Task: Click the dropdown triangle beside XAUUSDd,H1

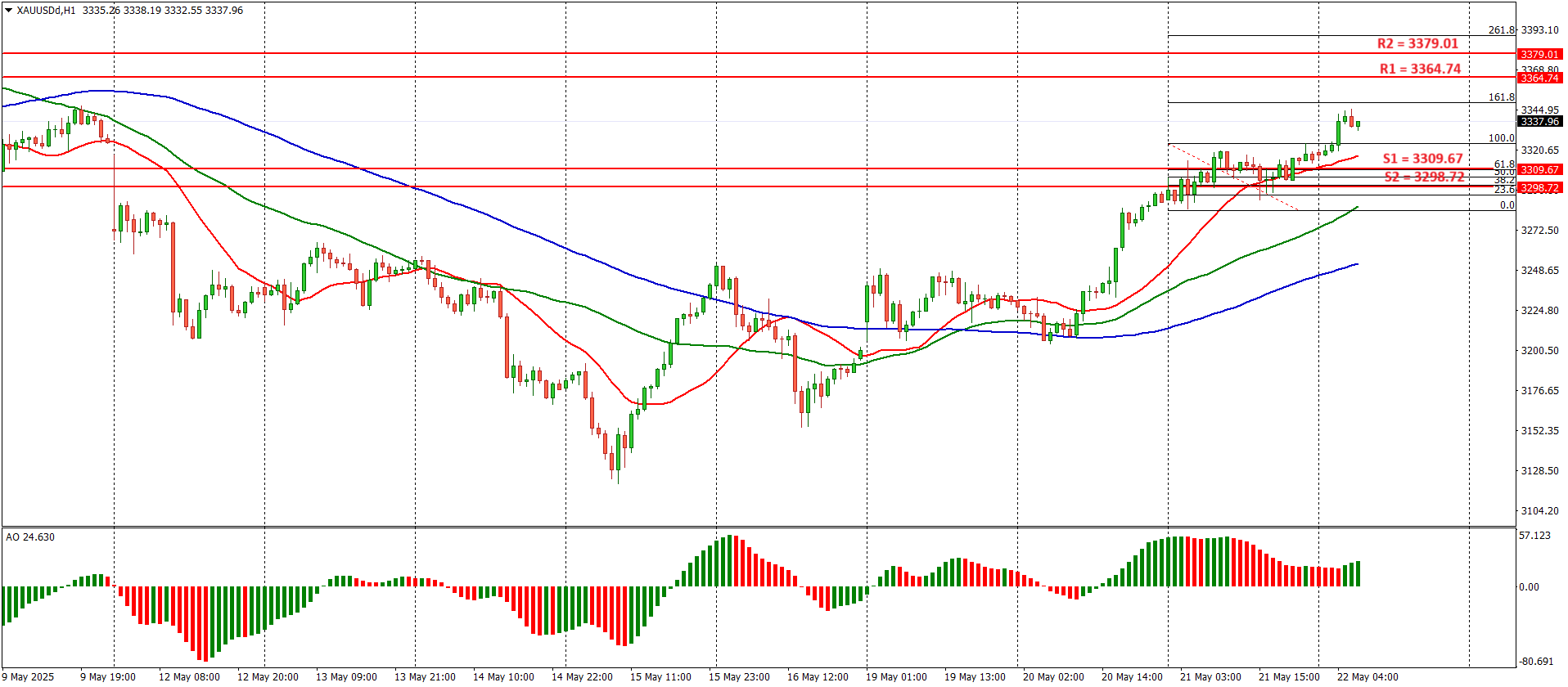Action: (x=8, y=11)
